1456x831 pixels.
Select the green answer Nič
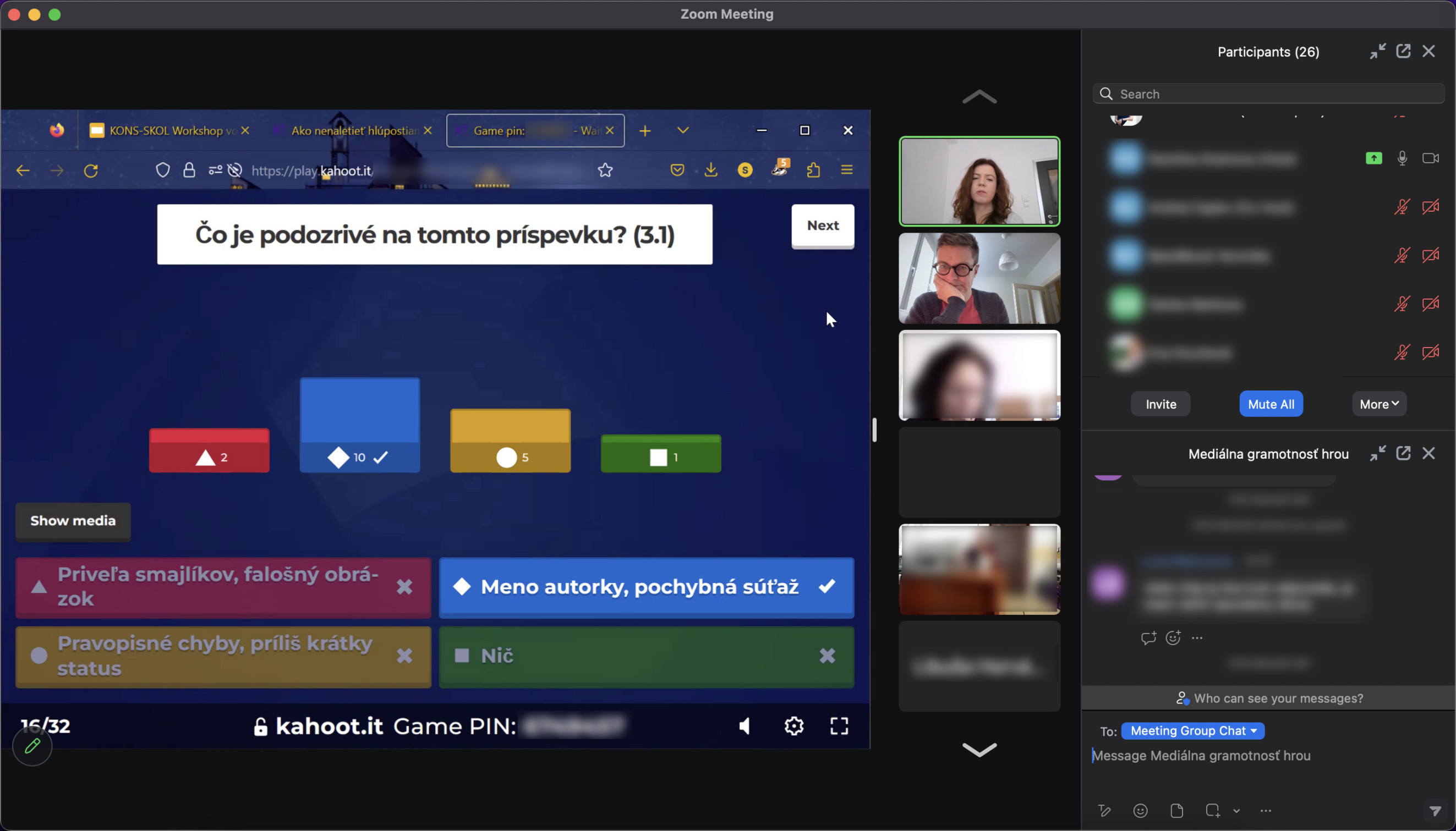click(647, 656)
